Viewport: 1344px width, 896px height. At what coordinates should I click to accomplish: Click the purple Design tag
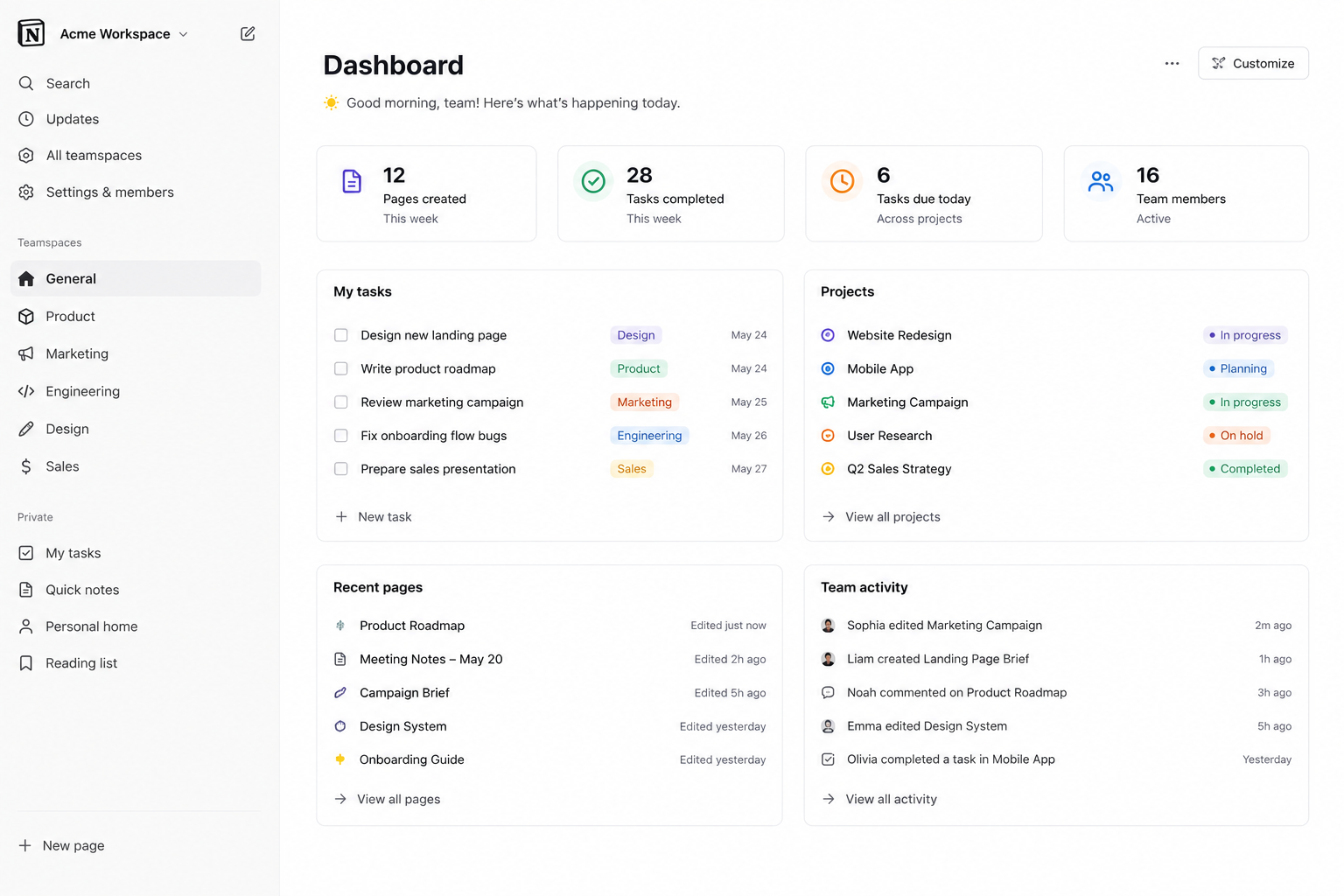pos(636,335)
